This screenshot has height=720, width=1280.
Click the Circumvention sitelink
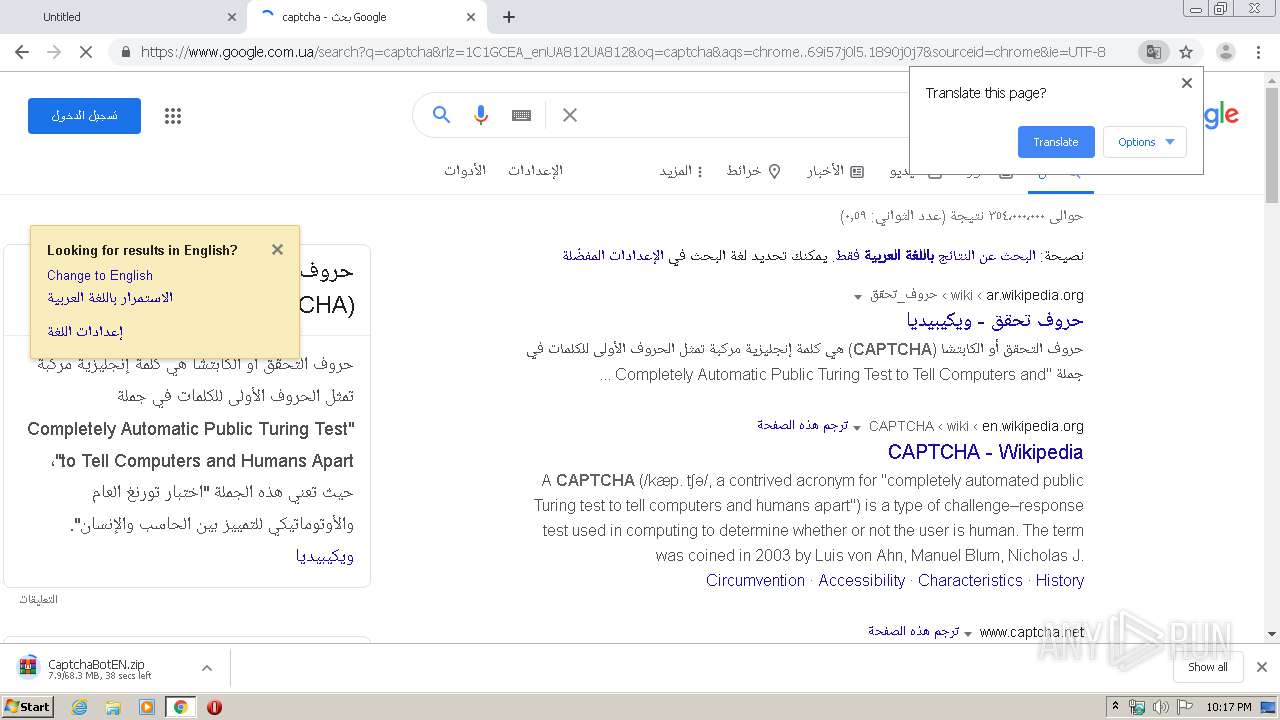point(755,581)
